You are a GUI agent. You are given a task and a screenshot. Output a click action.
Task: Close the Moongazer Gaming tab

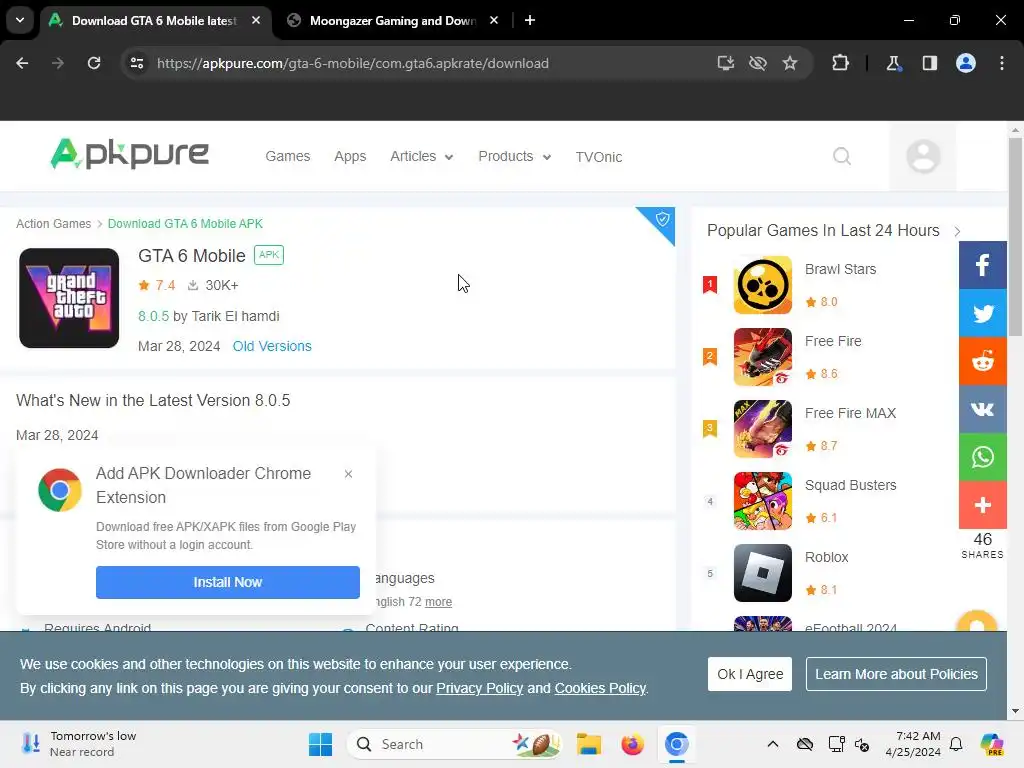(x=494, y=20)
